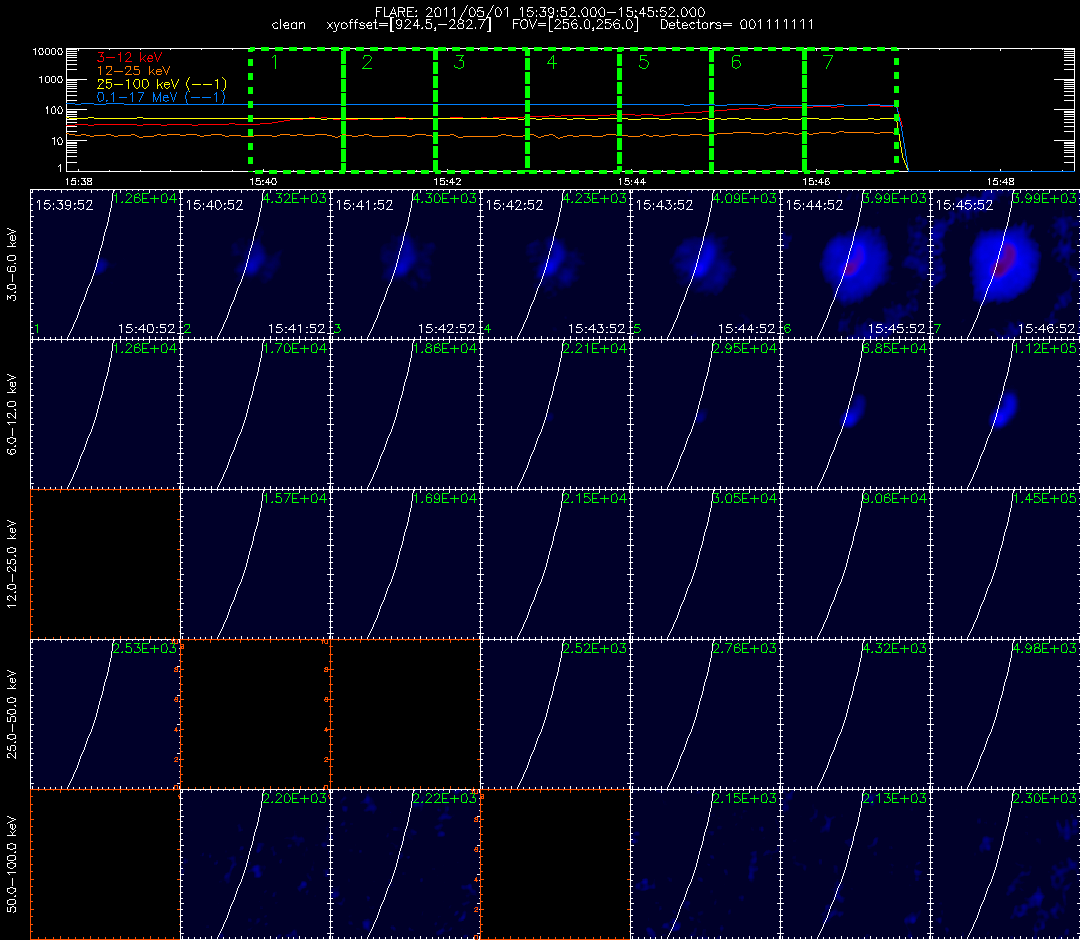The image size is (1080, 940).
Task: Select the 6.0-12.0 keV image labeled 1.12E+05
Action: point(1006,414)
